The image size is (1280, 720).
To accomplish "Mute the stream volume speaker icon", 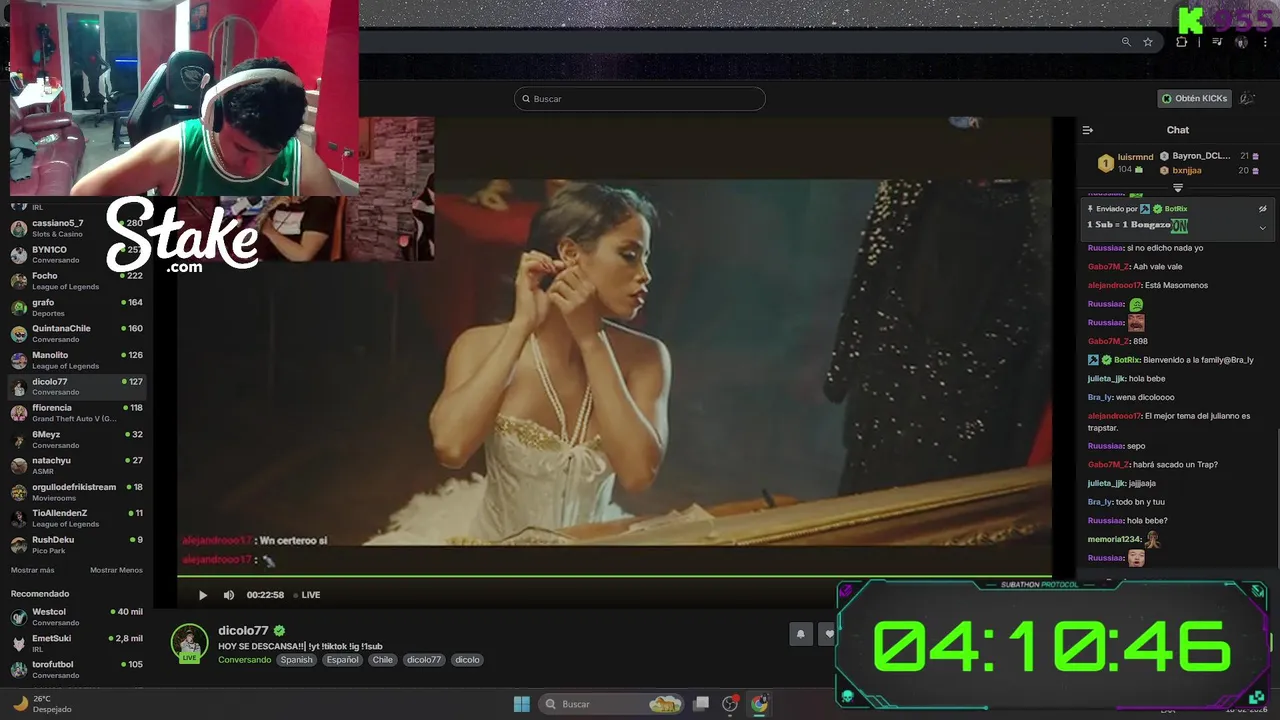I will tap(228, 595).
